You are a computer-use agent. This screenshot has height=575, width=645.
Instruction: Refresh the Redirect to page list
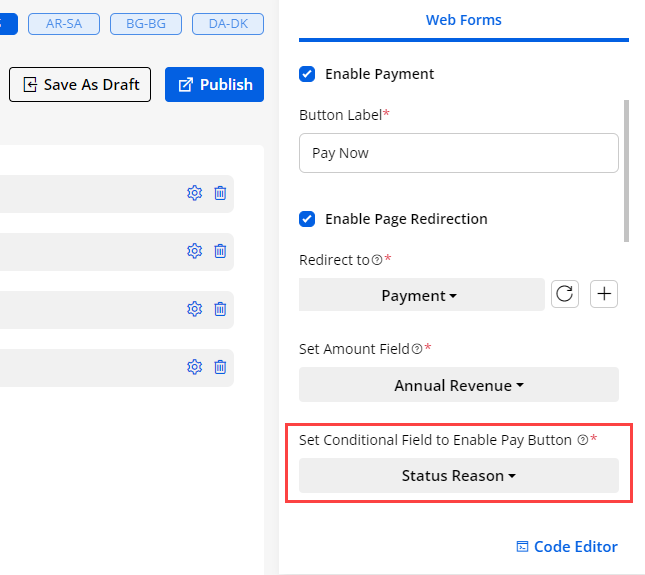click(565, 294)
